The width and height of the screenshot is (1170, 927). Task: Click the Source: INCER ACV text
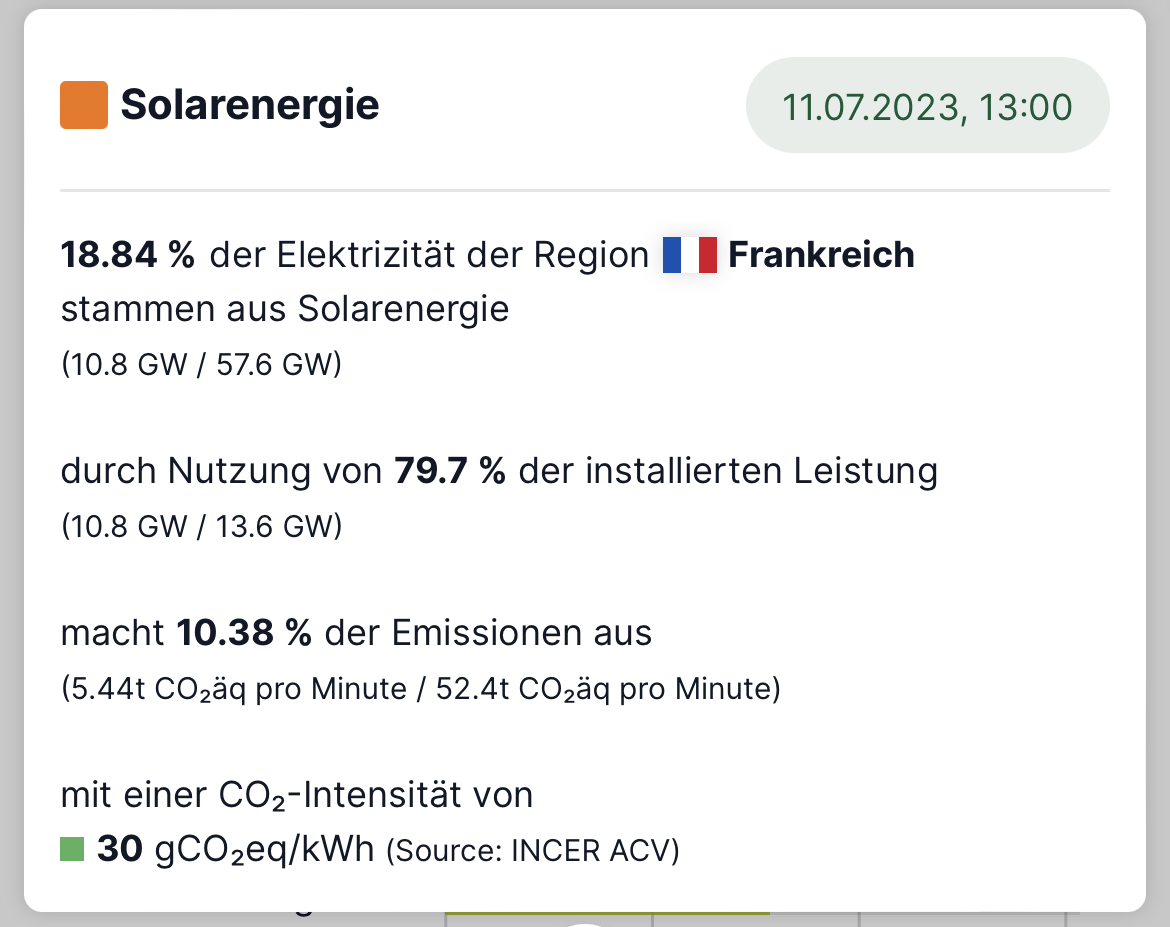click(533, 851)
